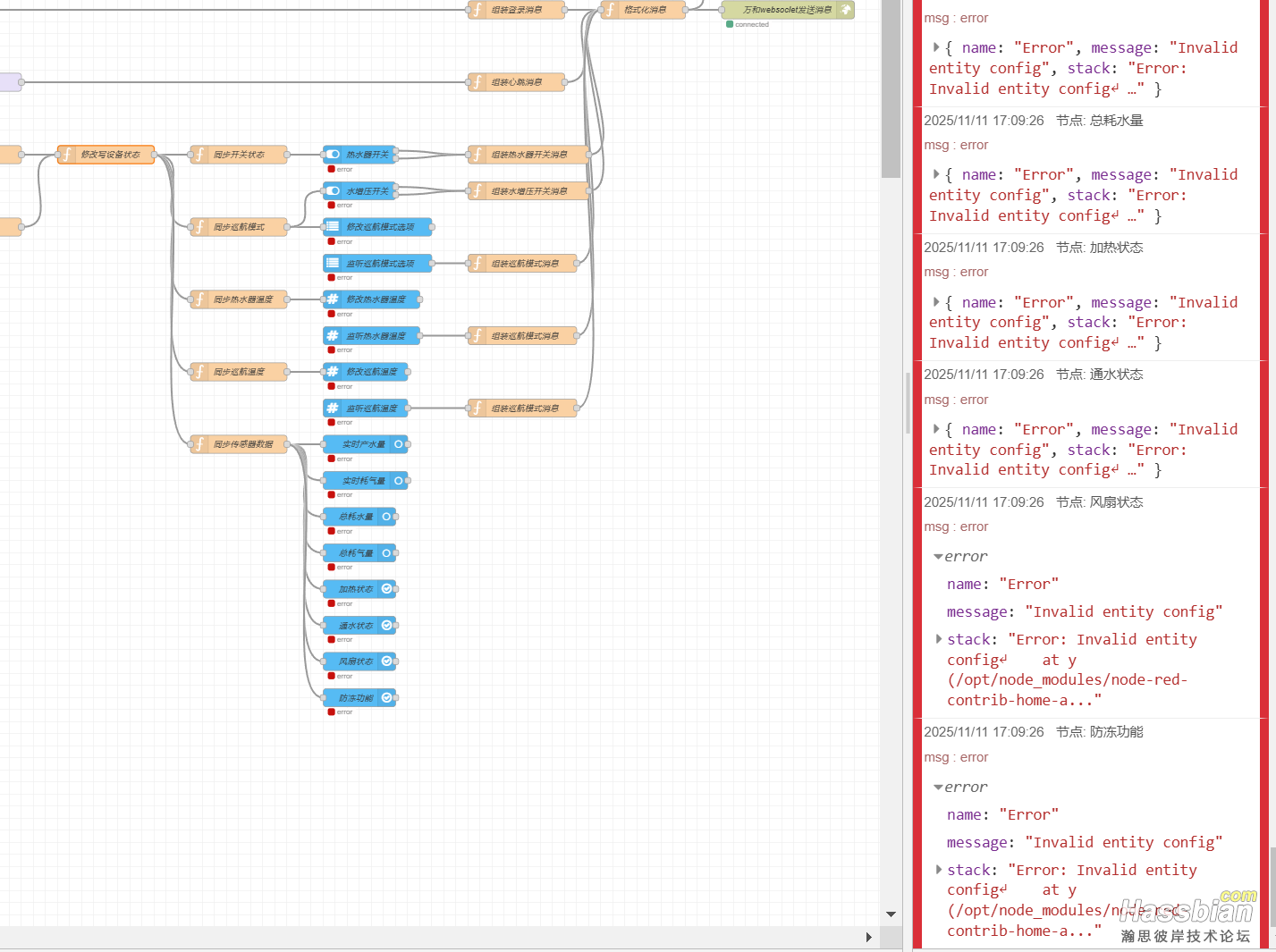Expand the 总耗水量 debug error object
1276x952 pixels.
pos(936,175)
